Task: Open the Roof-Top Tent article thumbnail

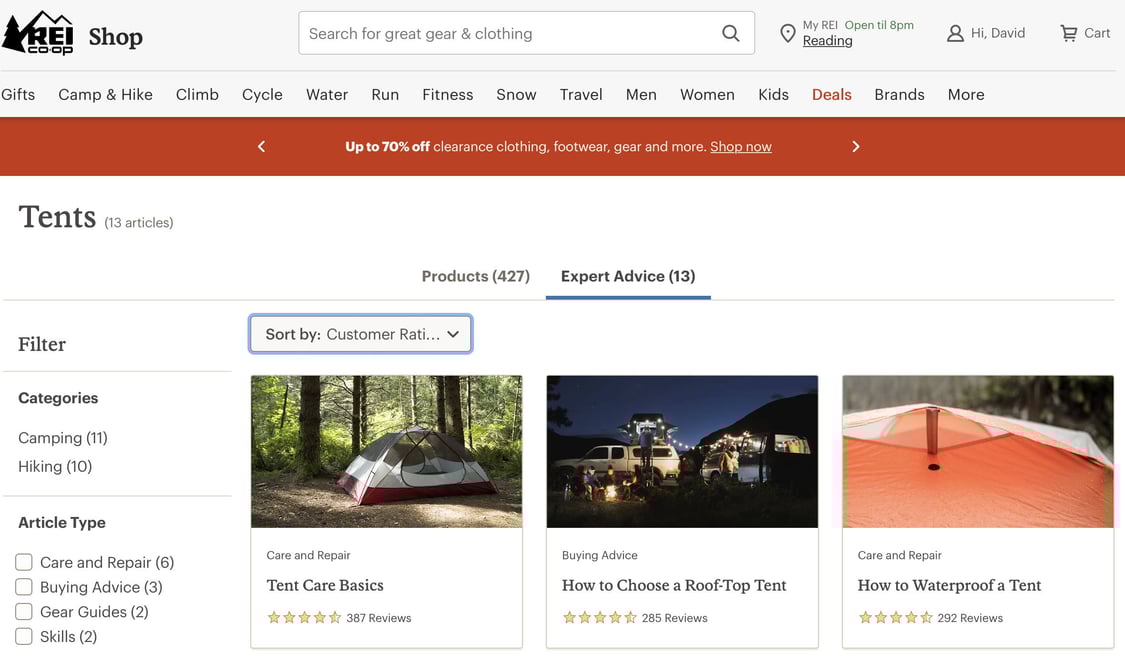Action: pyautogui.click(x=681, y=451)
